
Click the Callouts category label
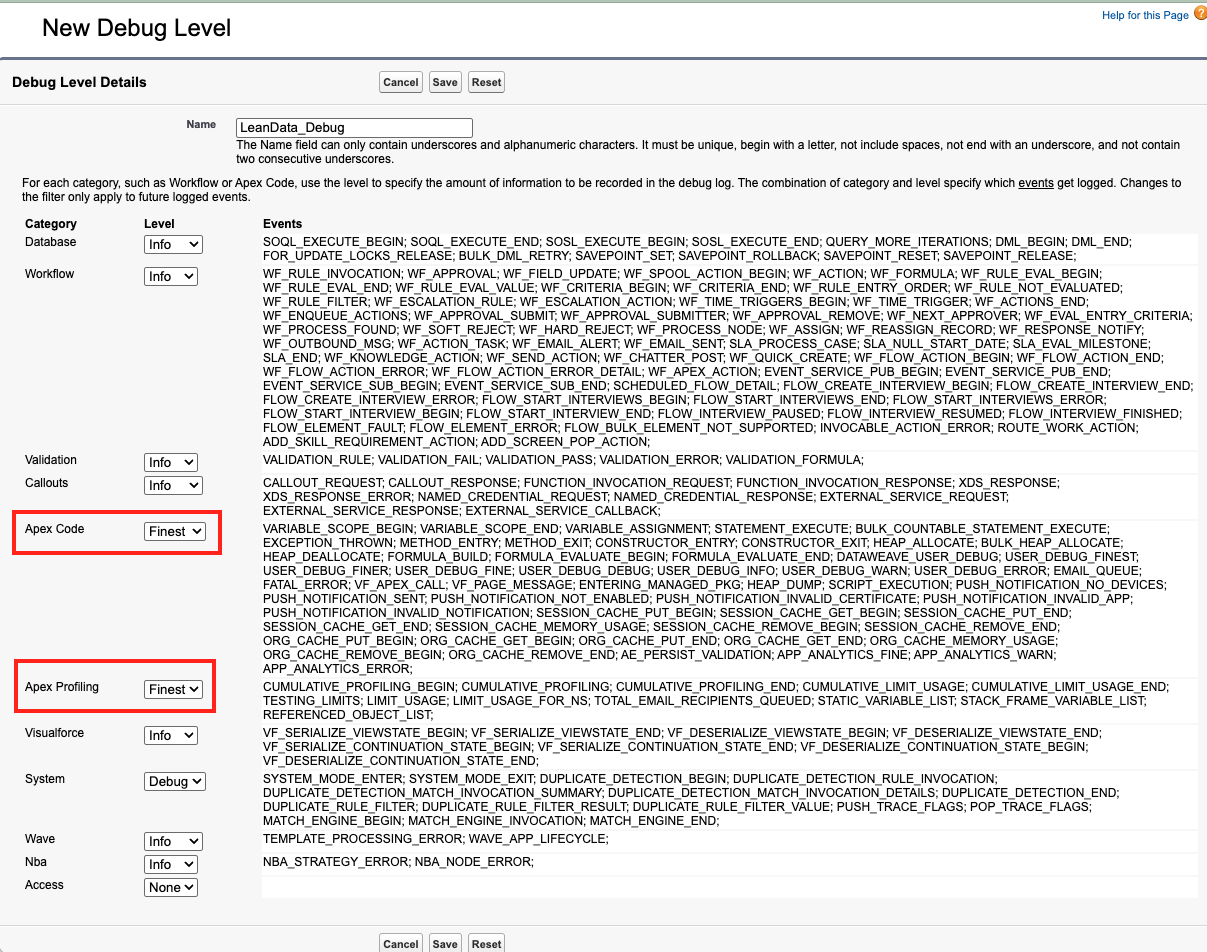(47, 483)
